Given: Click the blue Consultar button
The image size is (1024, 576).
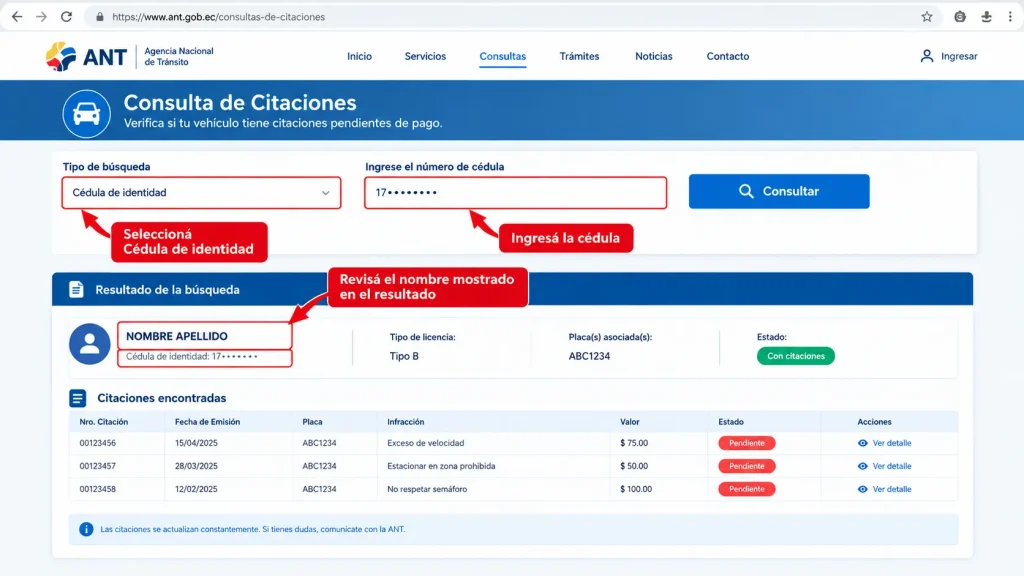Looking at the screenshot, I should click(x=778, y=191).
